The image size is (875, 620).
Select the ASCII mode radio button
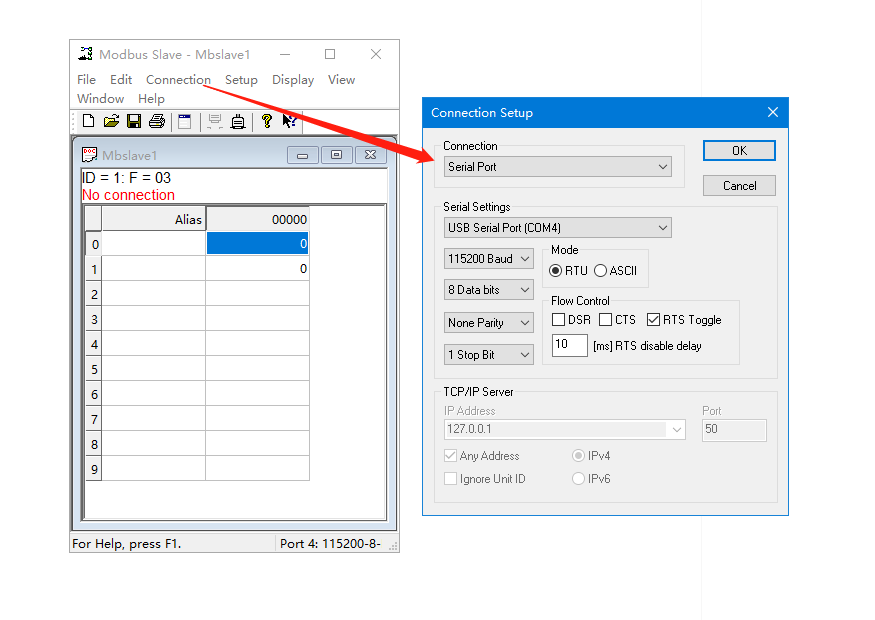[601, 270]
